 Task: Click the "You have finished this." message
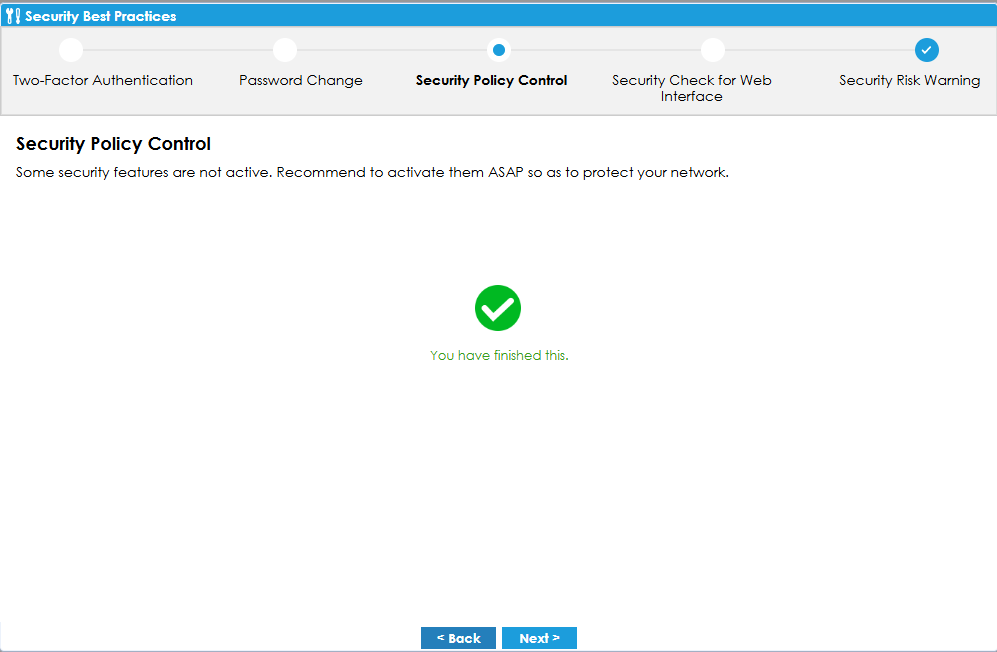(x=499, y=355)
